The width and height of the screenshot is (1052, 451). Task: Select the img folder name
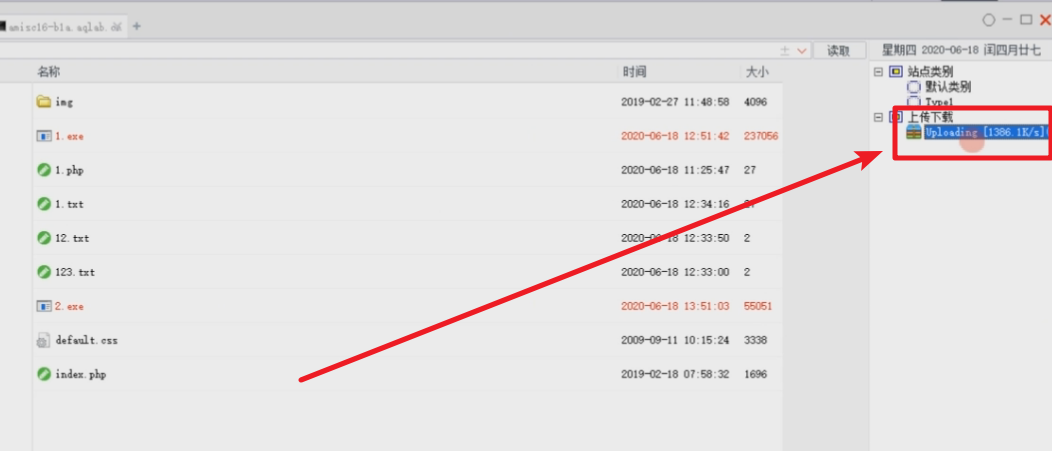(64, 102)
